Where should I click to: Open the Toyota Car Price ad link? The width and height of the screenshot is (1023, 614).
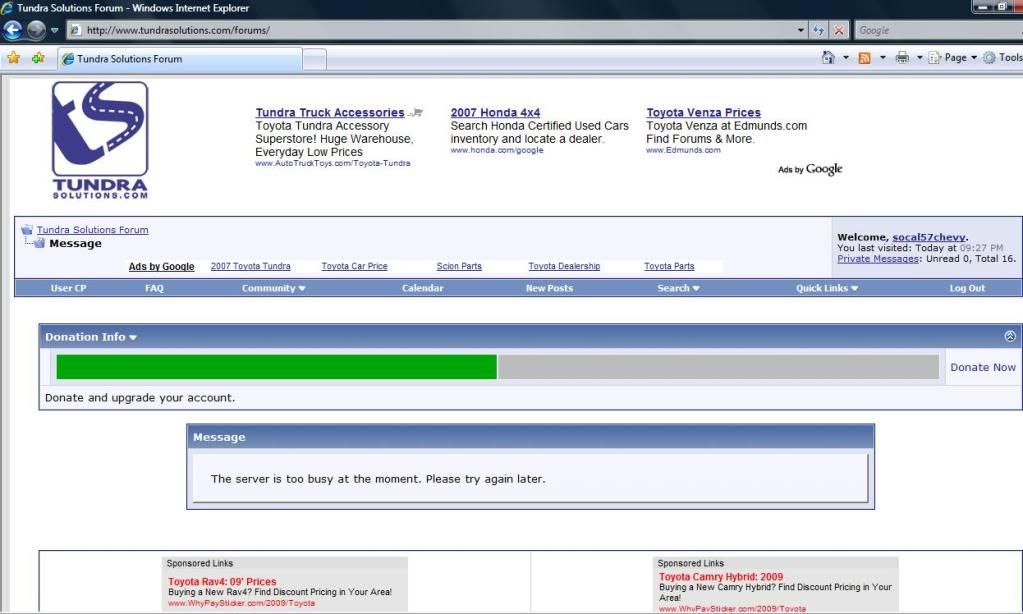click(x=354, y=266)
